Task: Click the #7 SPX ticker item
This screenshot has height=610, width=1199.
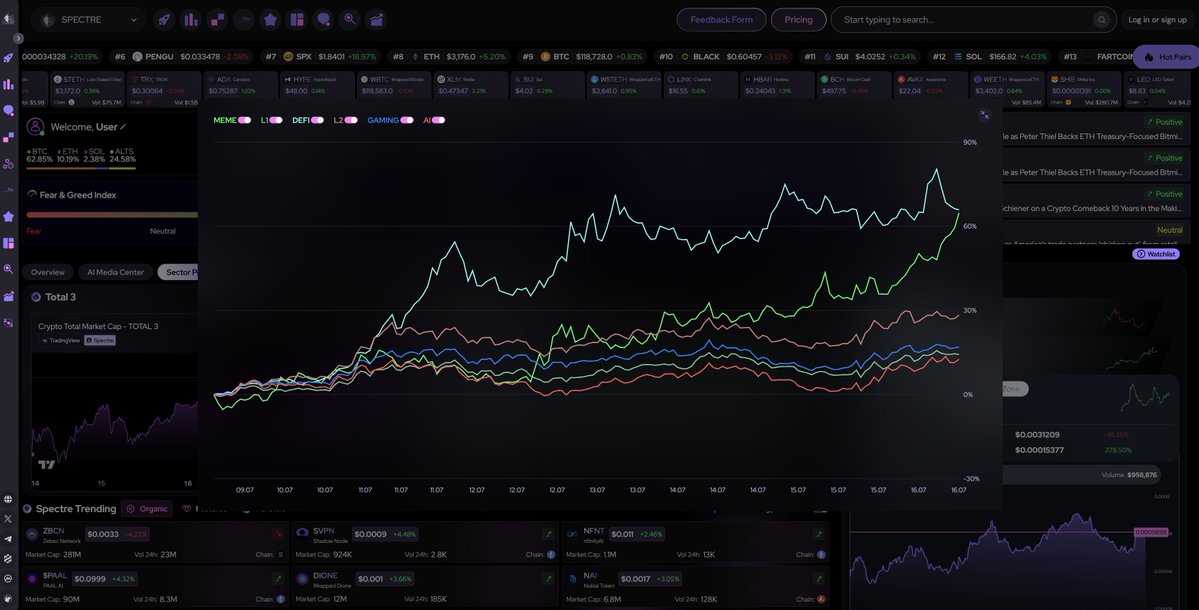Action: [320, 57]
